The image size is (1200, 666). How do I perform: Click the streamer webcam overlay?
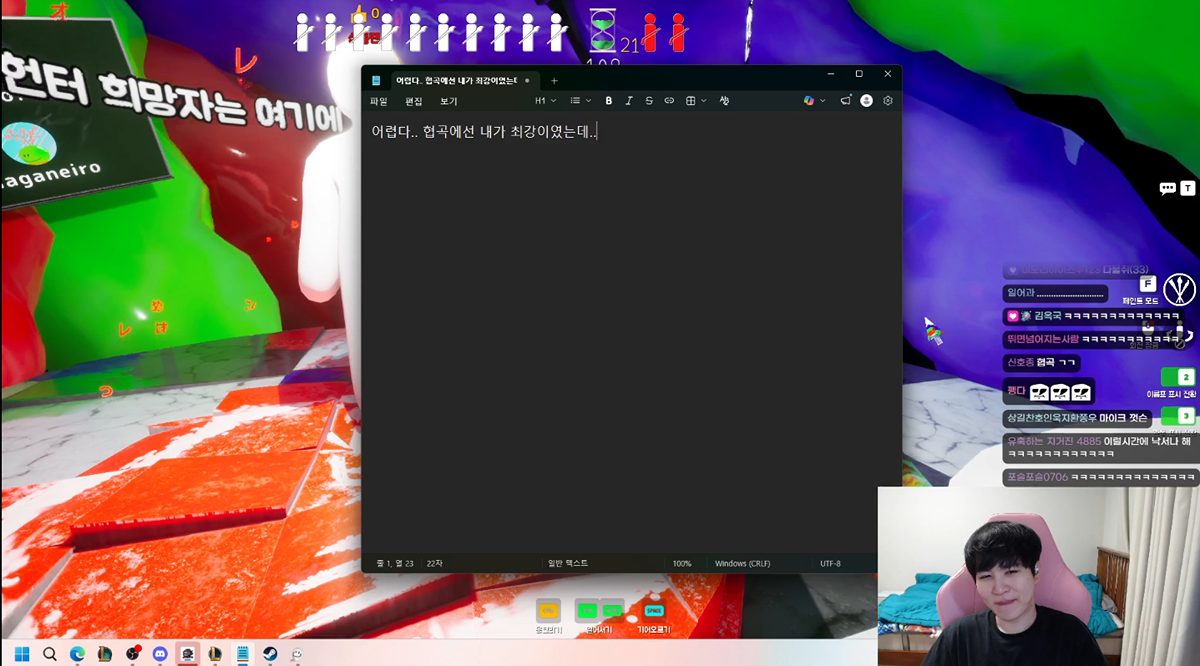[1039, 576]
